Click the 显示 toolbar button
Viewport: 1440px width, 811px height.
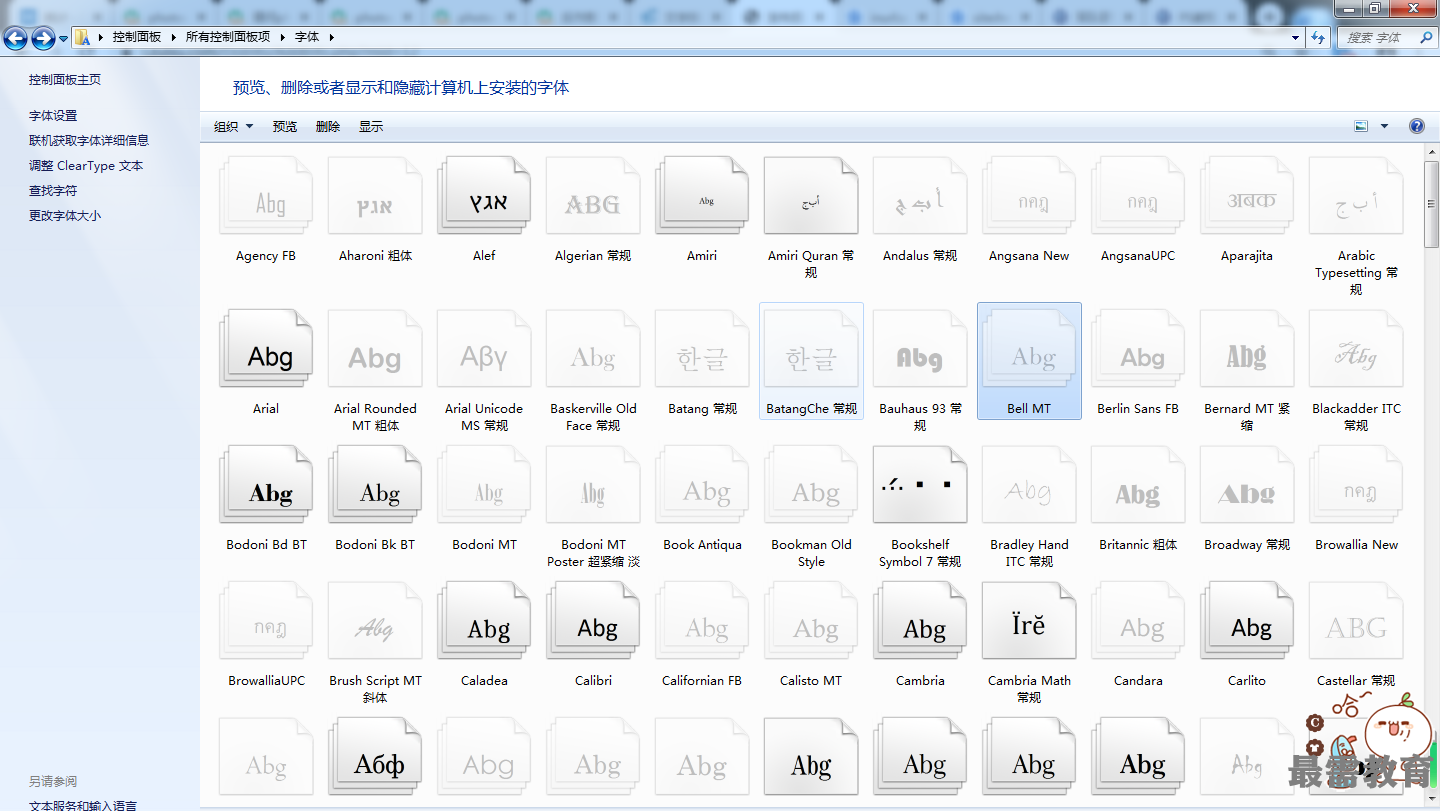point(371,126)
